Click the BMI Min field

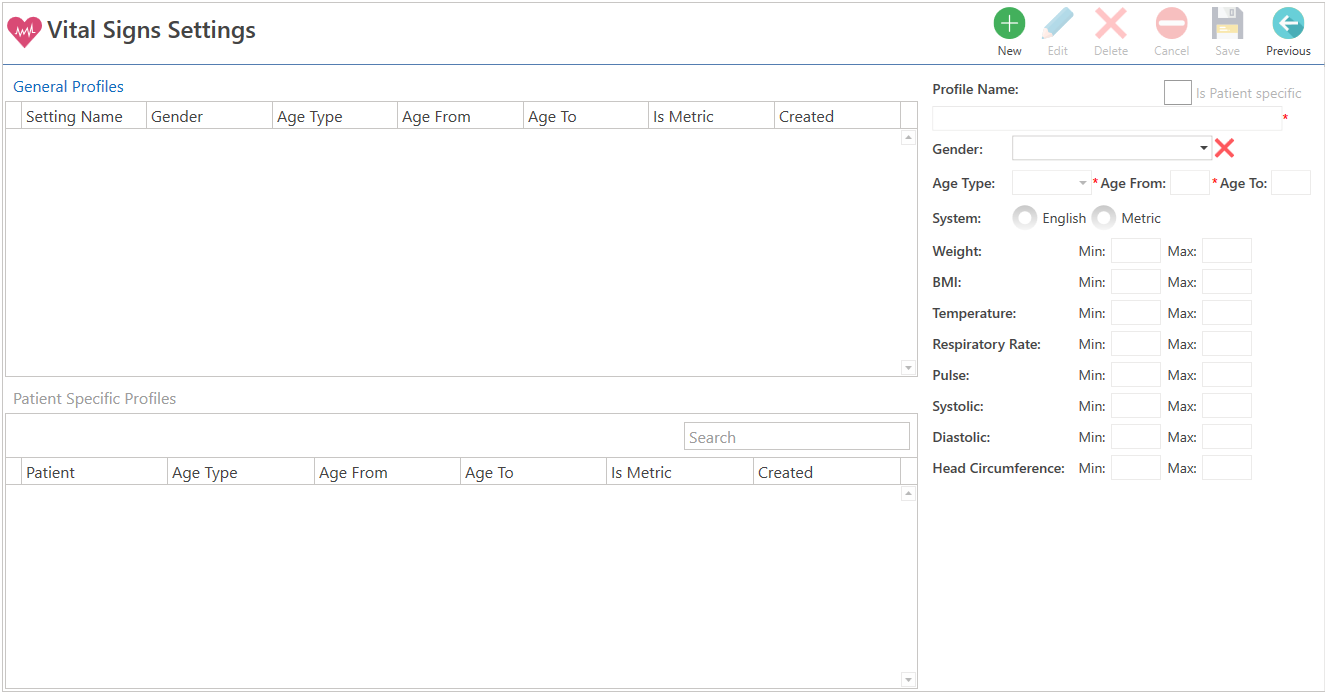[x=1136, y=282]
